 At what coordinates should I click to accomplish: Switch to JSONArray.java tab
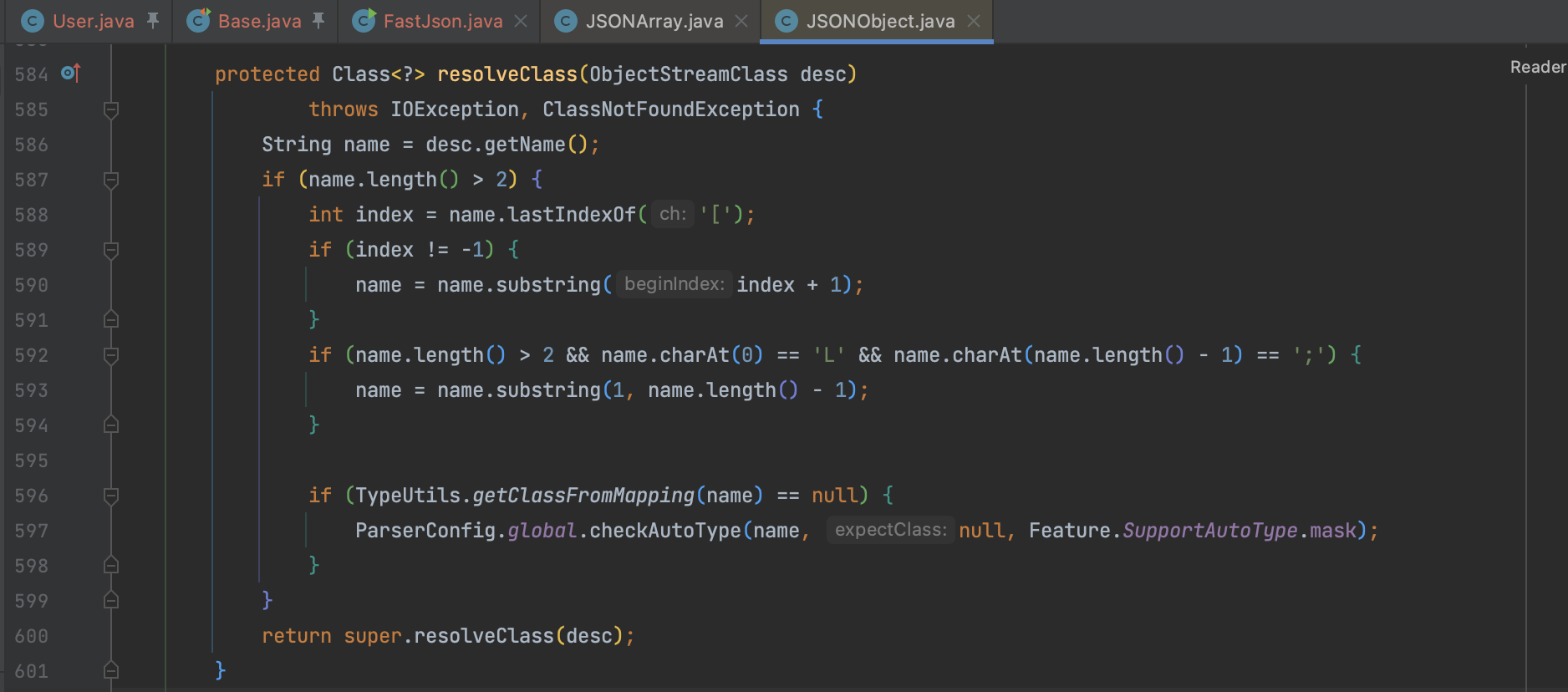click(x=654, y=21)
